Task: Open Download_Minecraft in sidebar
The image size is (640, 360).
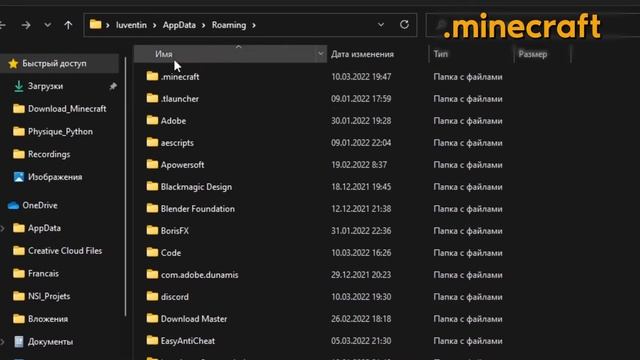Action: click(67, 109)
